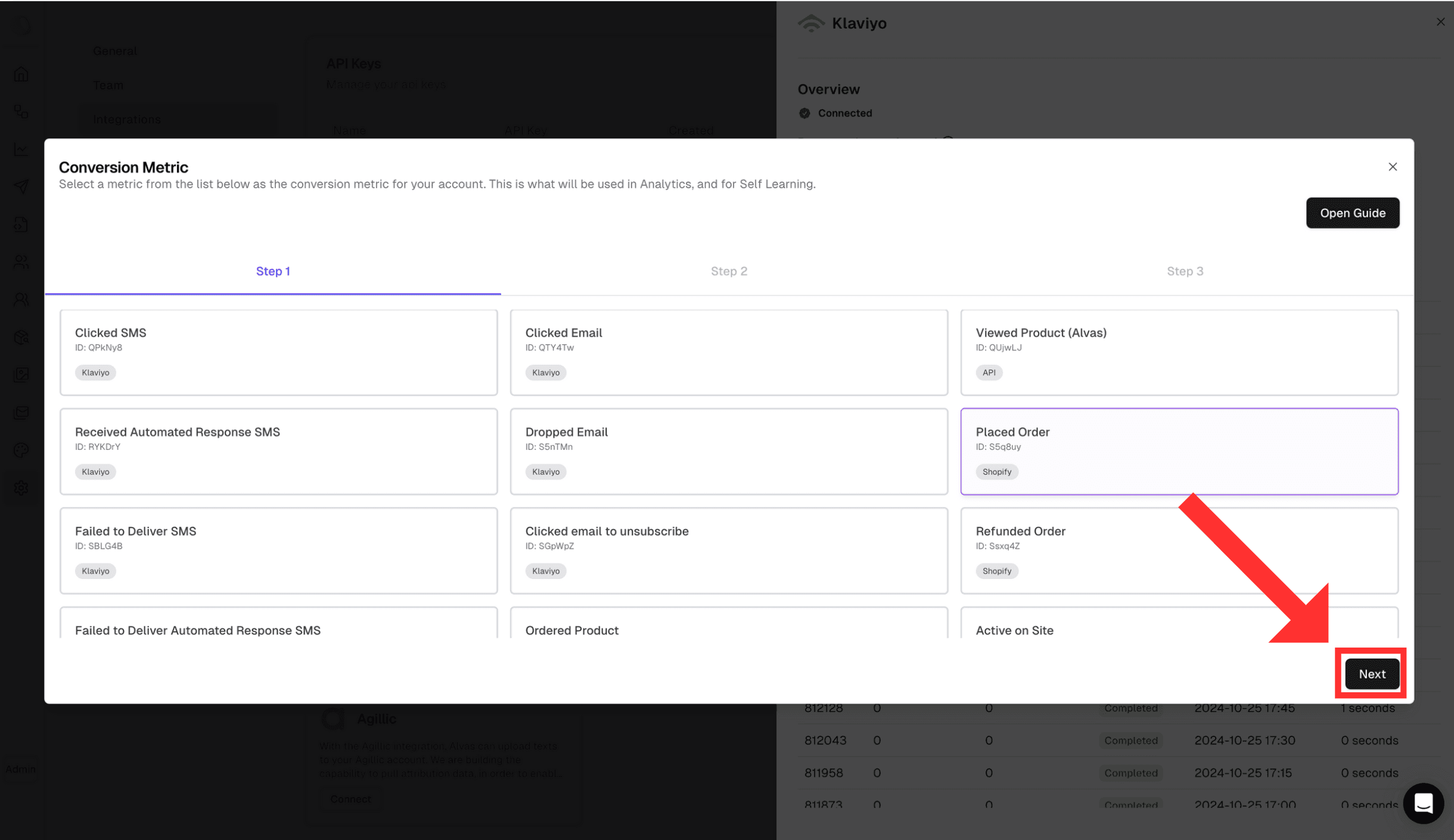
Task: Open General settings in background menu
Action: (x=114, y=51)
